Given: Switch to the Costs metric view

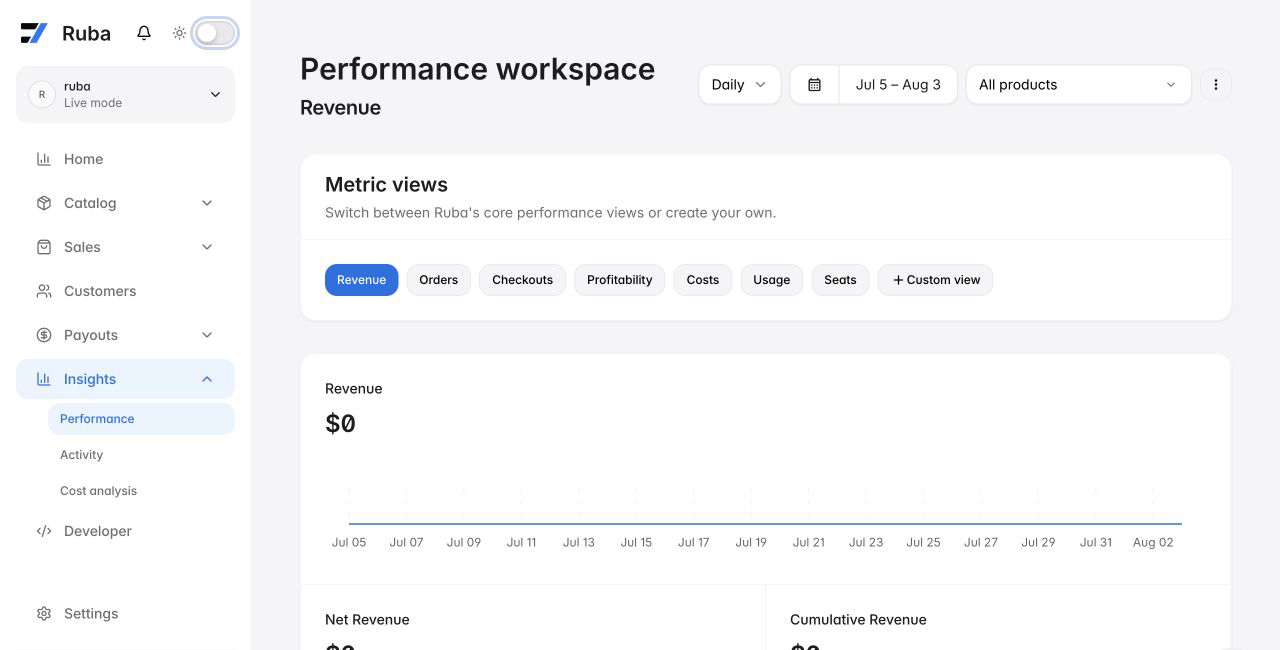Looking at the screenshot, I should point(703,280).
